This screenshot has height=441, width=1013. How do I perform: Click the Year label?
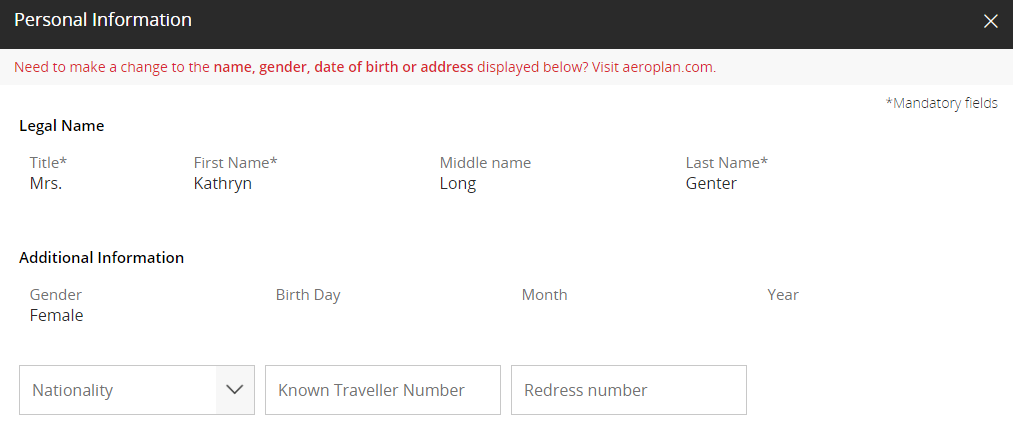pos(783,295)
